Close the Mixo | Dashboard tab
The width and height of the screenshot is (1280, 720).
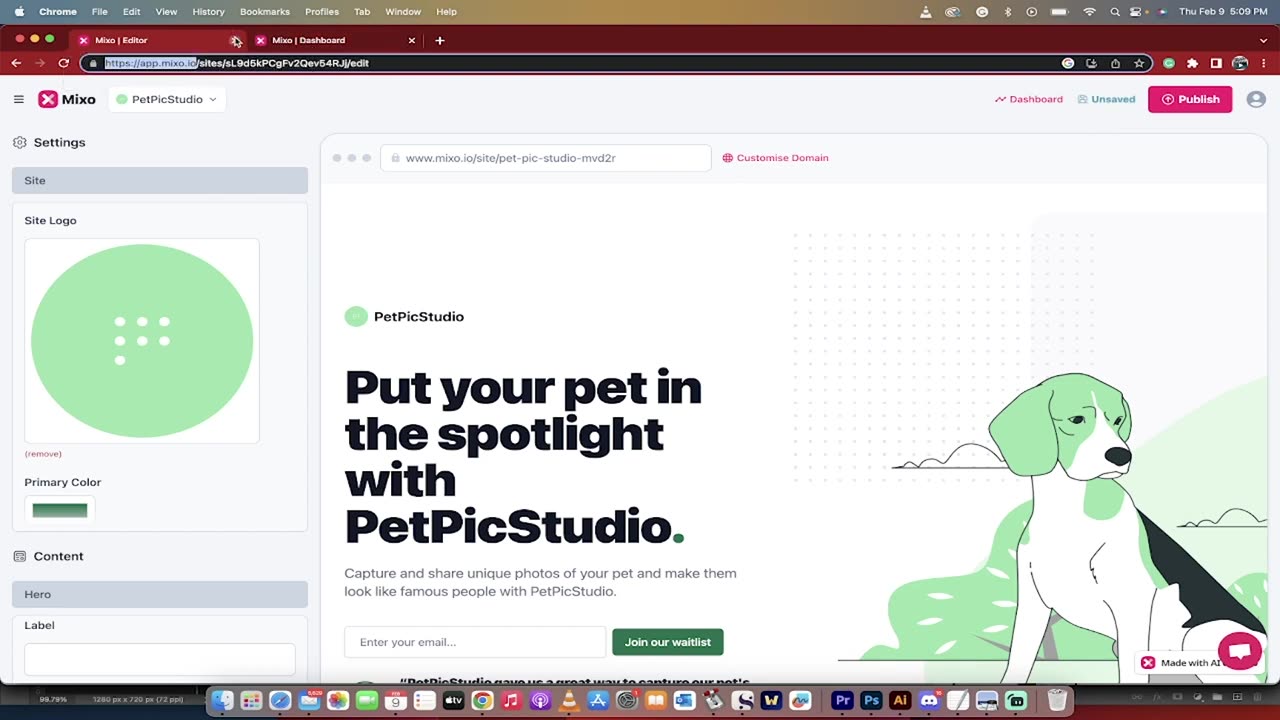pos(411,40)
